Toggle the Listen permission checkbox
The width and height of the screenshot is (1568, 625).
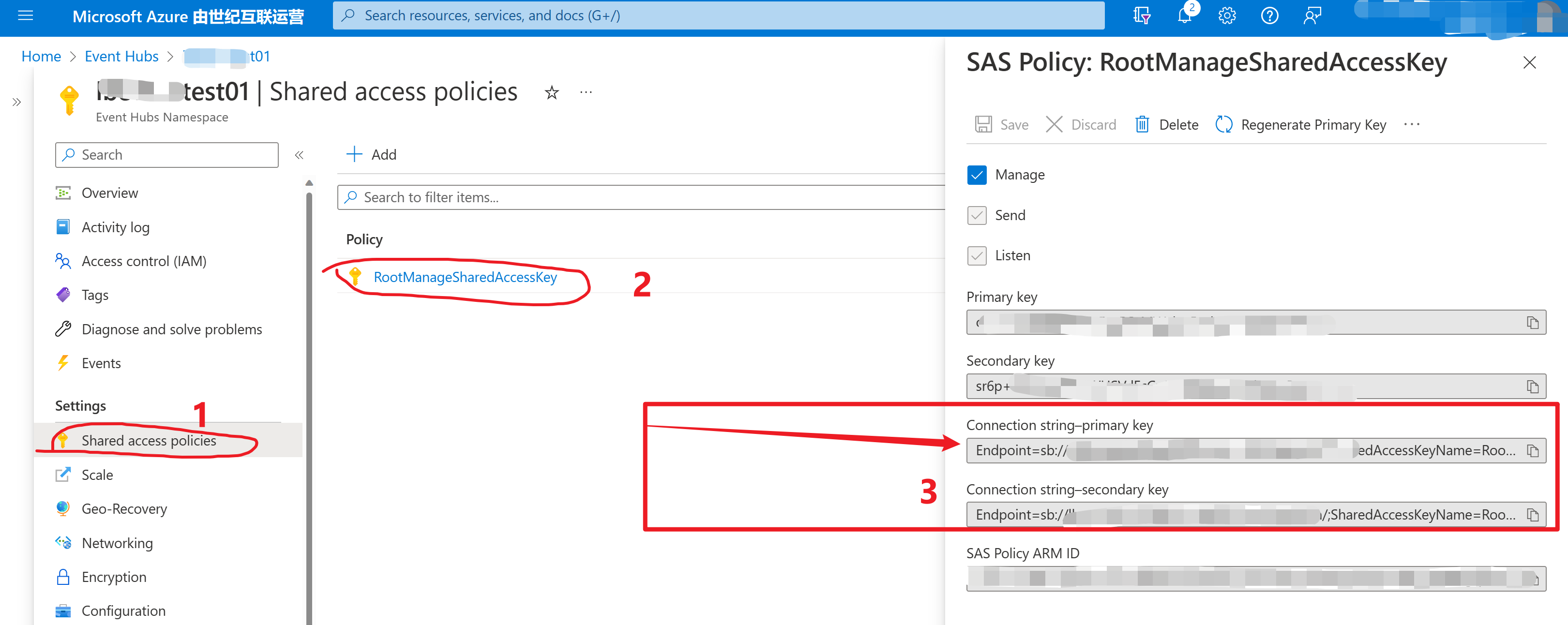point(976,255)
